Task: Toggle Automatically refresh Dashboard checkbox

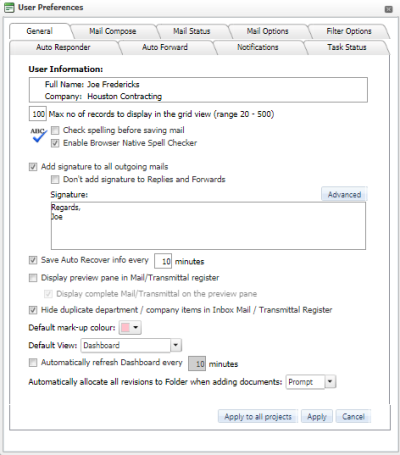Action: click(x=33, y=362)
